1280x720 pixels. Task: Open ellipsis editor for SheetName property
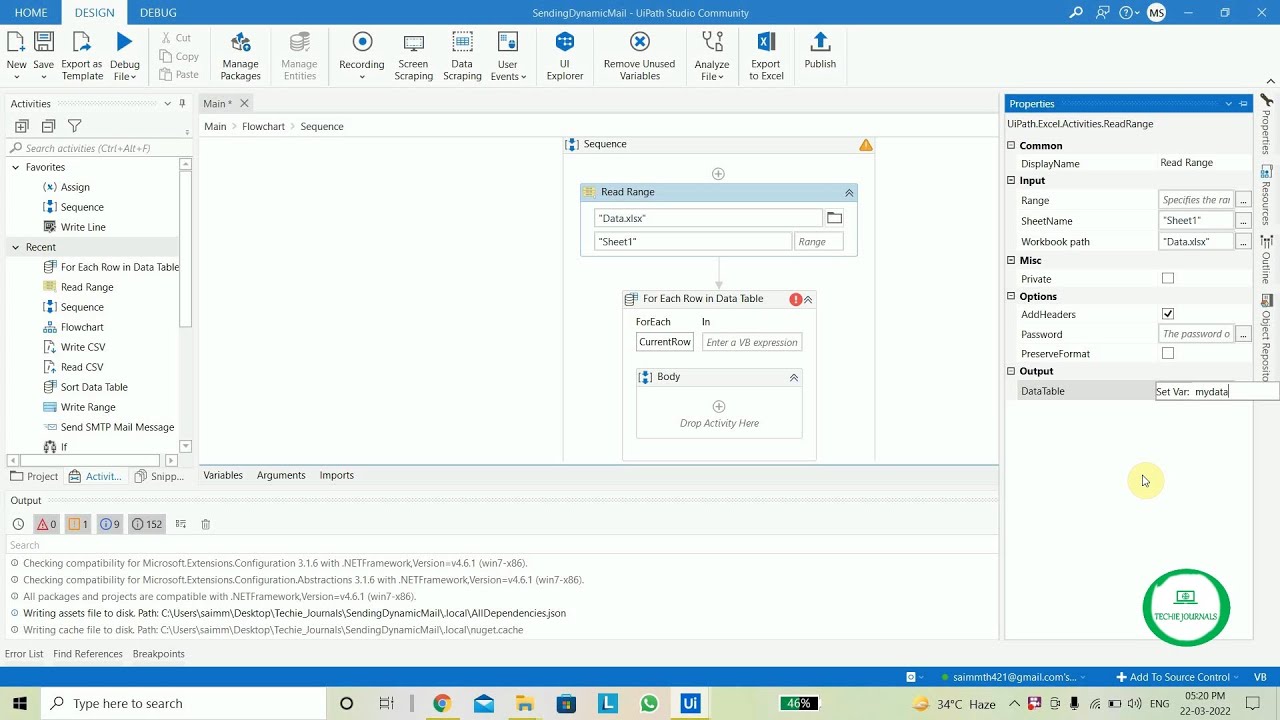(1243, 221)
